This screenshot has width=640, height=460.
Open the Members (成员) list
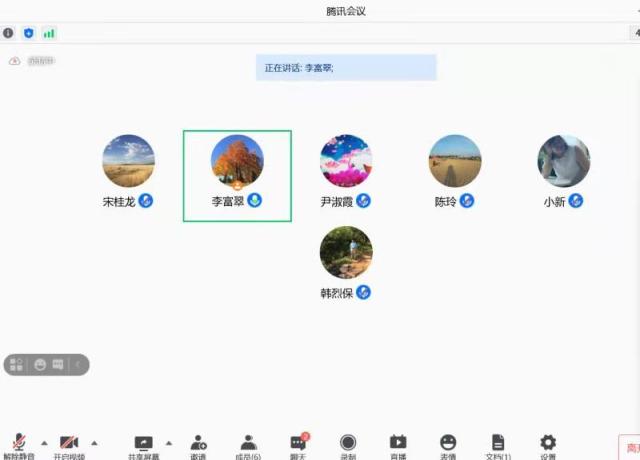click(248, 444)
